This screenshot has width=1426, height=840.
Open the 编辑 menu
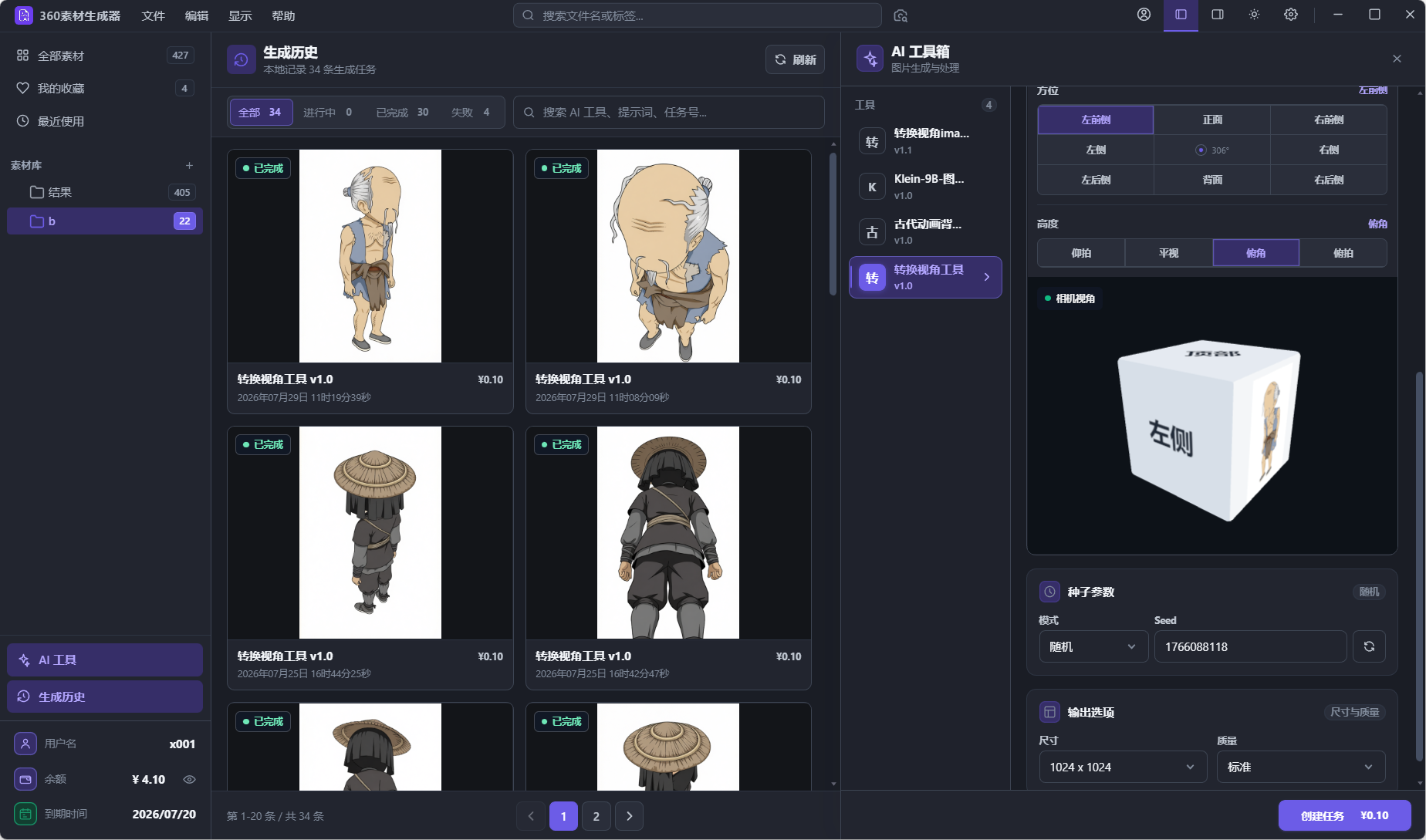coord(197,15)
